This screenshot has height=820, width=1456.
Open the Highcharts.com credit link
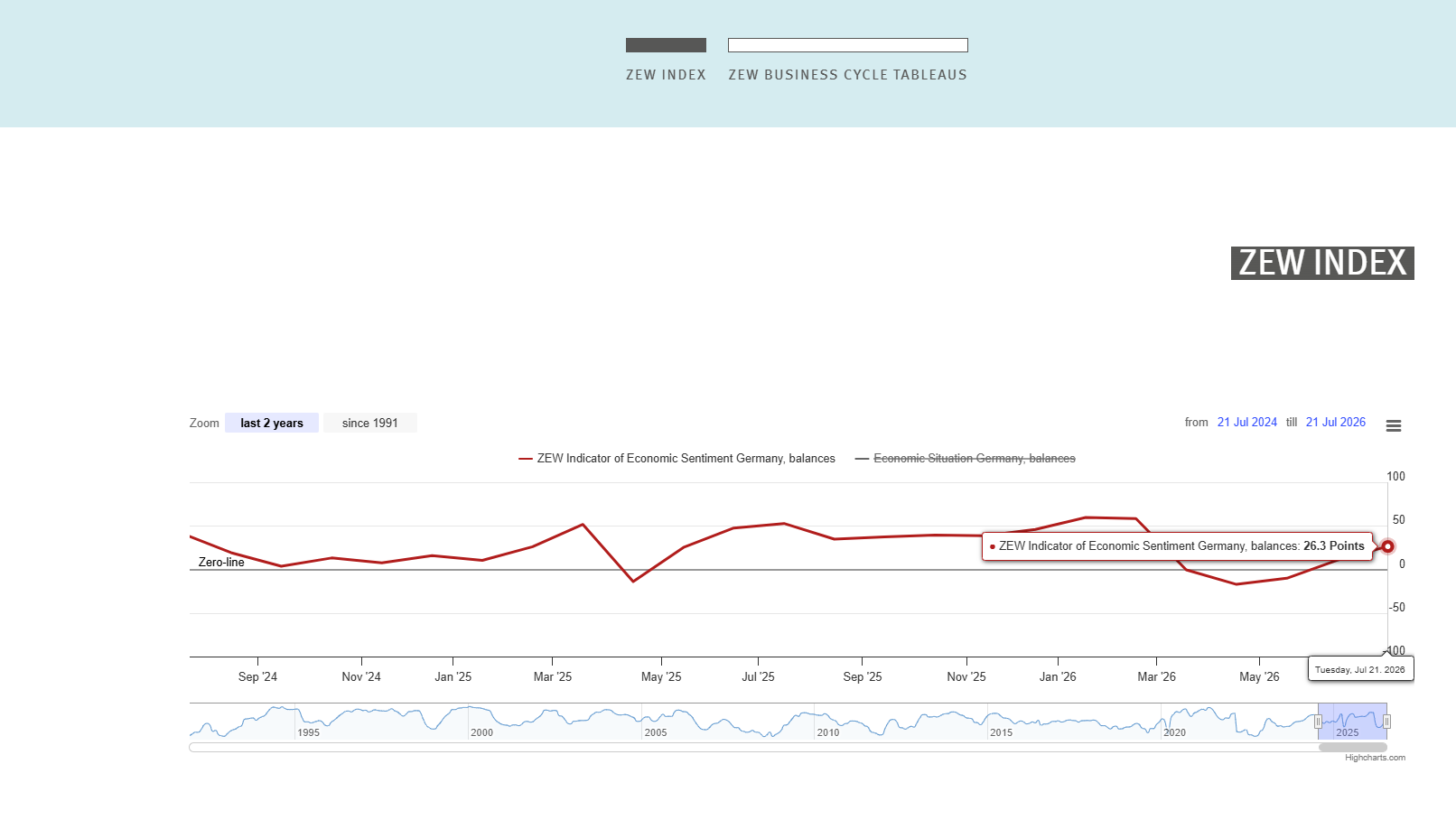point(1375,758)
